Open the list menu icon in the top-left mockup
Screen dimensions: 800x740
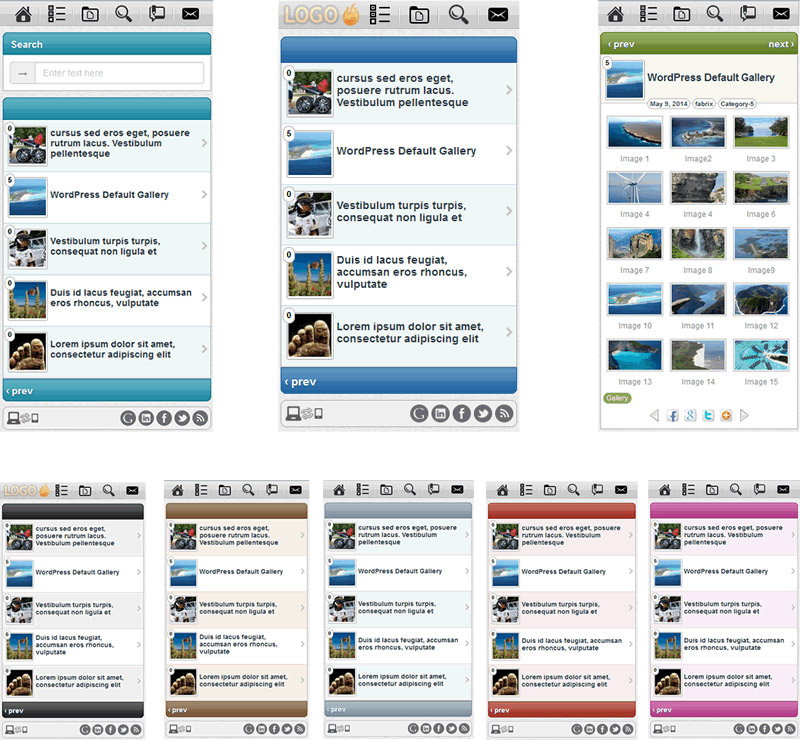click(57, 14)
